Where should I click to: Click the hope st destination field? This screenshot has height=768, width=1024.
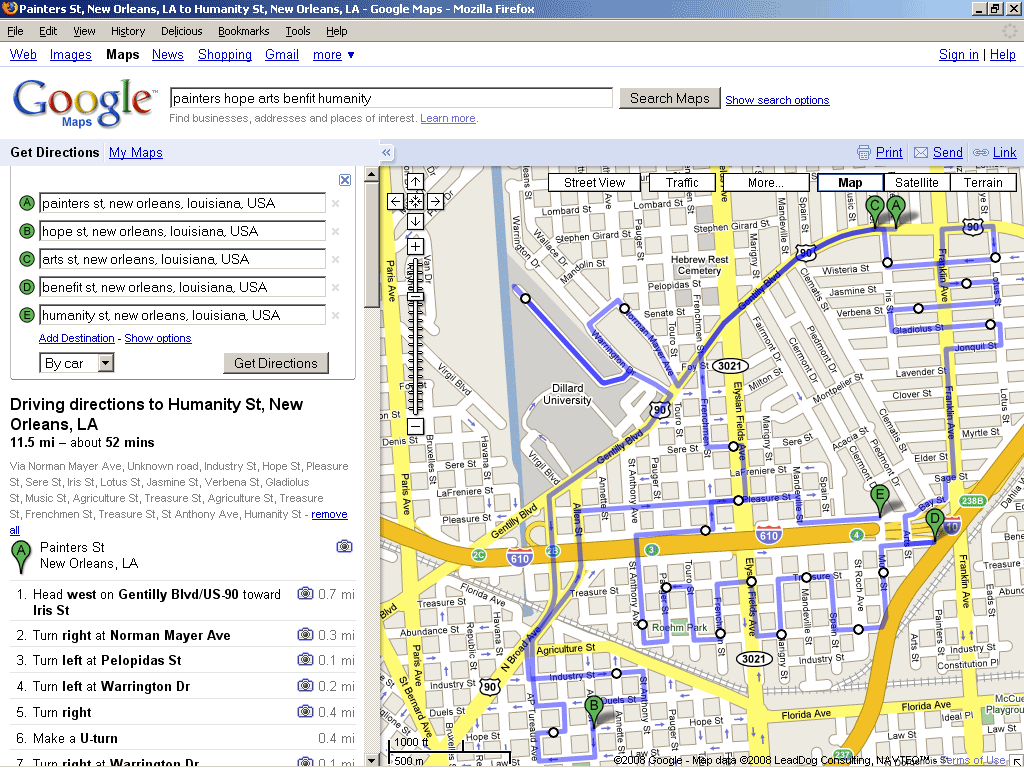[182, 231]
